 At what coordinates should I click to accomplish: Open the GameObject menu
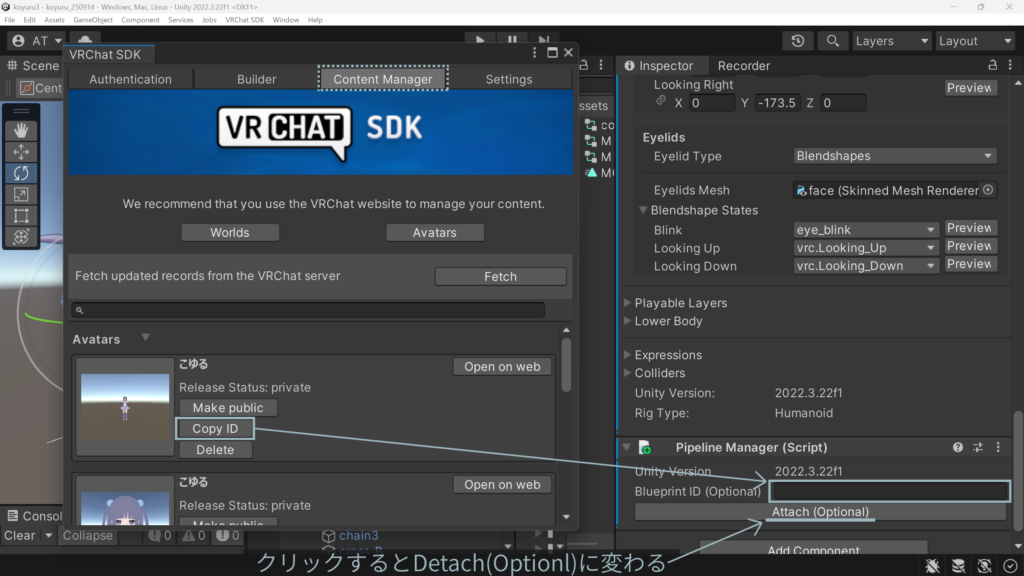(93, 20)
